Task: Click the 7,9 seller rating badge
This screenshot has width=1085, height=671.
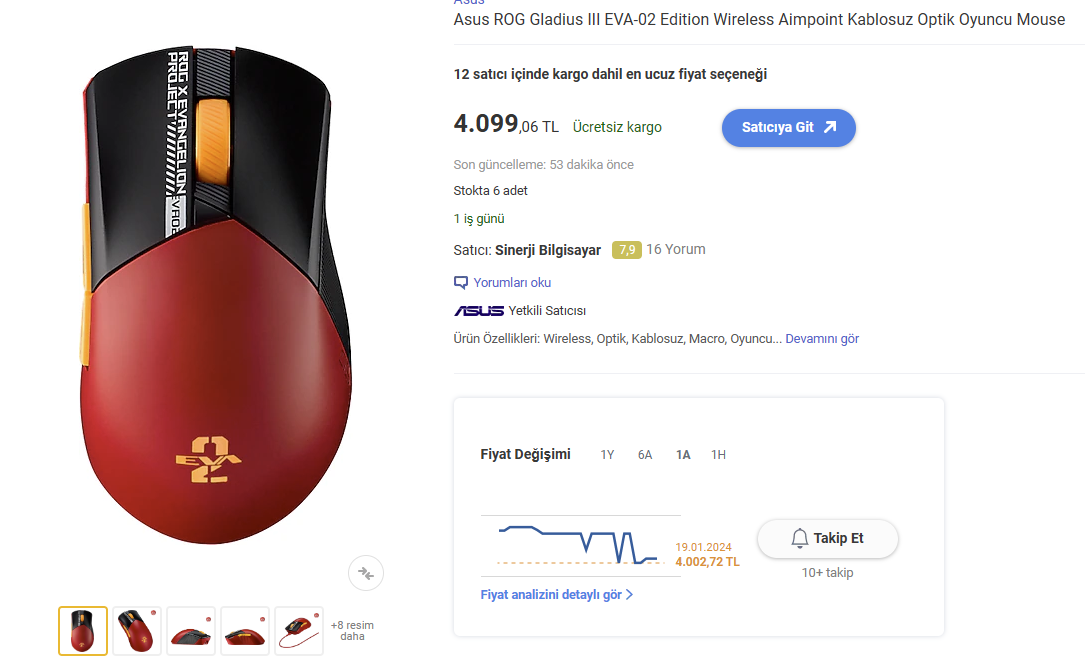Action: click(627, 250)
